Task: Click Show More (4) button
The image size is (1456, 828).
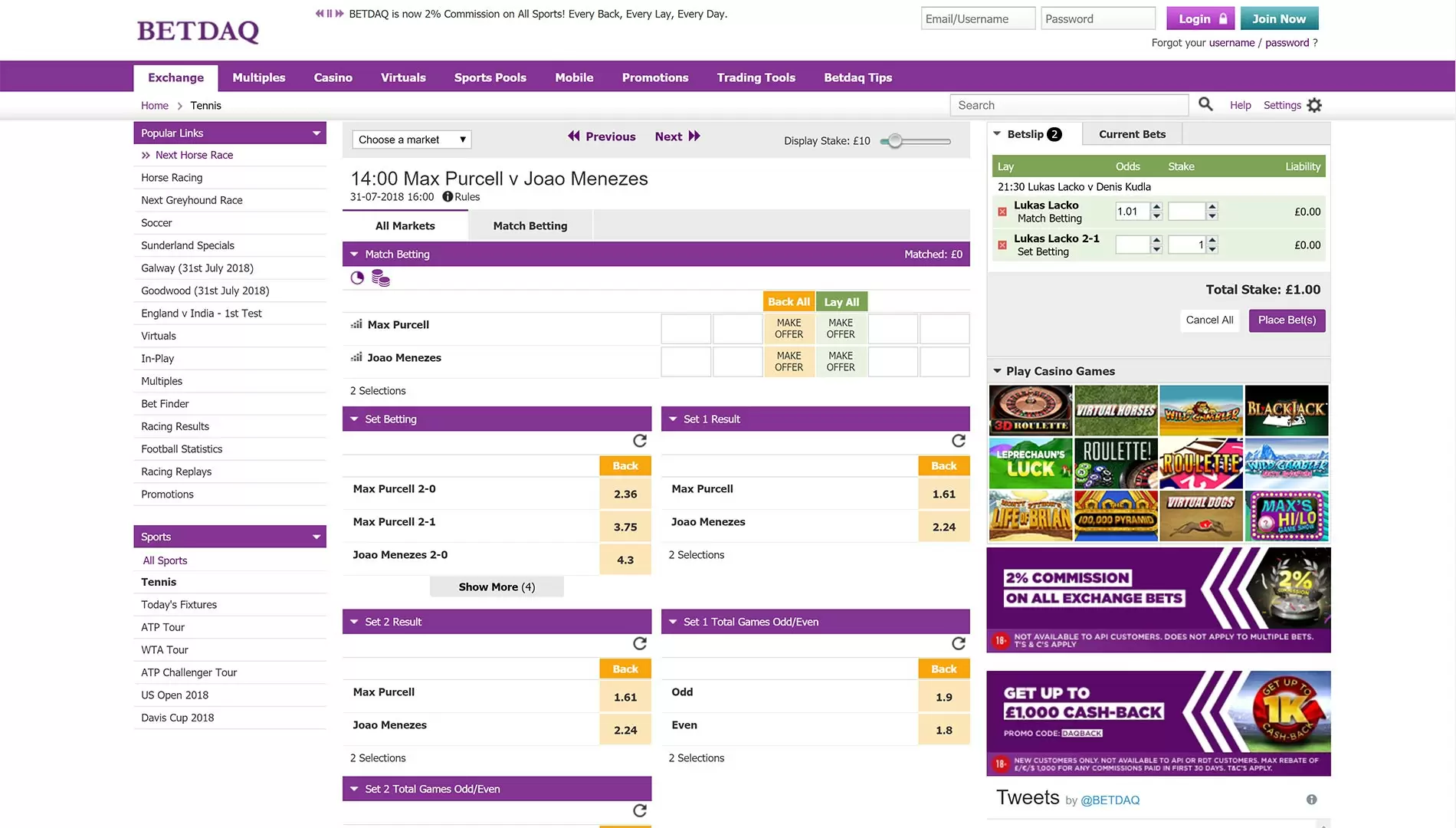Action: 497,587
